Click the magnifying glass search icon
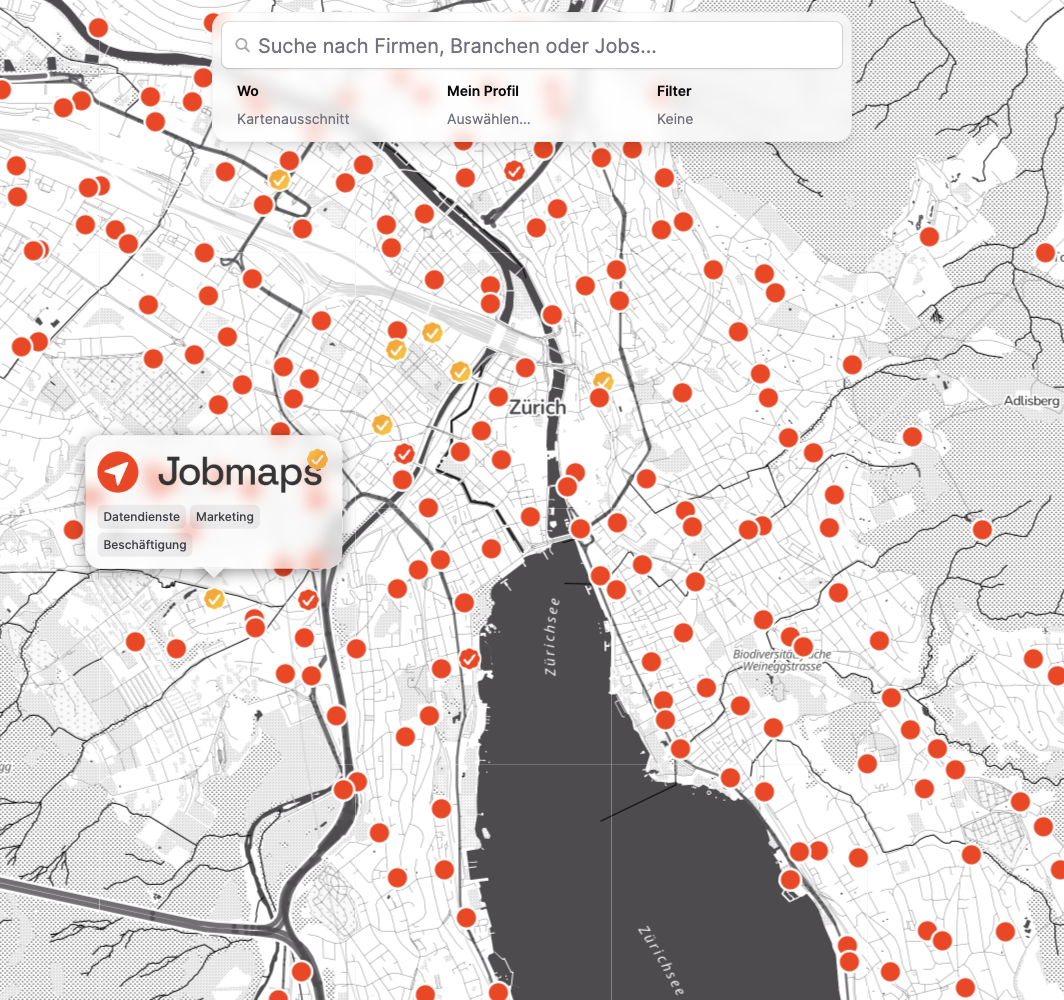This screenshot has height=1000, width=1064. pyautogui.click(x=242, y=46)
